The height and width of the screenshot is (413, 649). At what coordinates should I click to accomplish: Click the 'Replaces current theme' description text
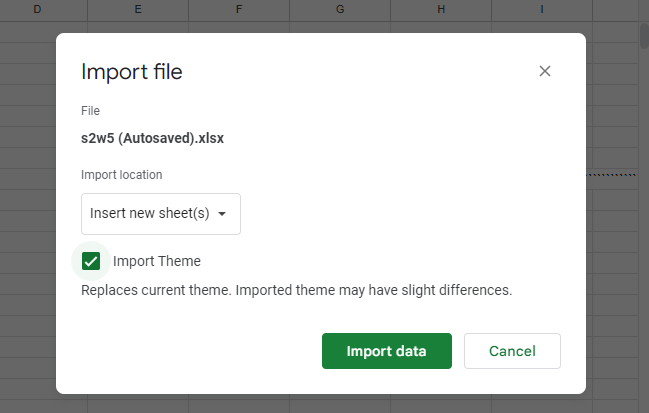[296, 291]
